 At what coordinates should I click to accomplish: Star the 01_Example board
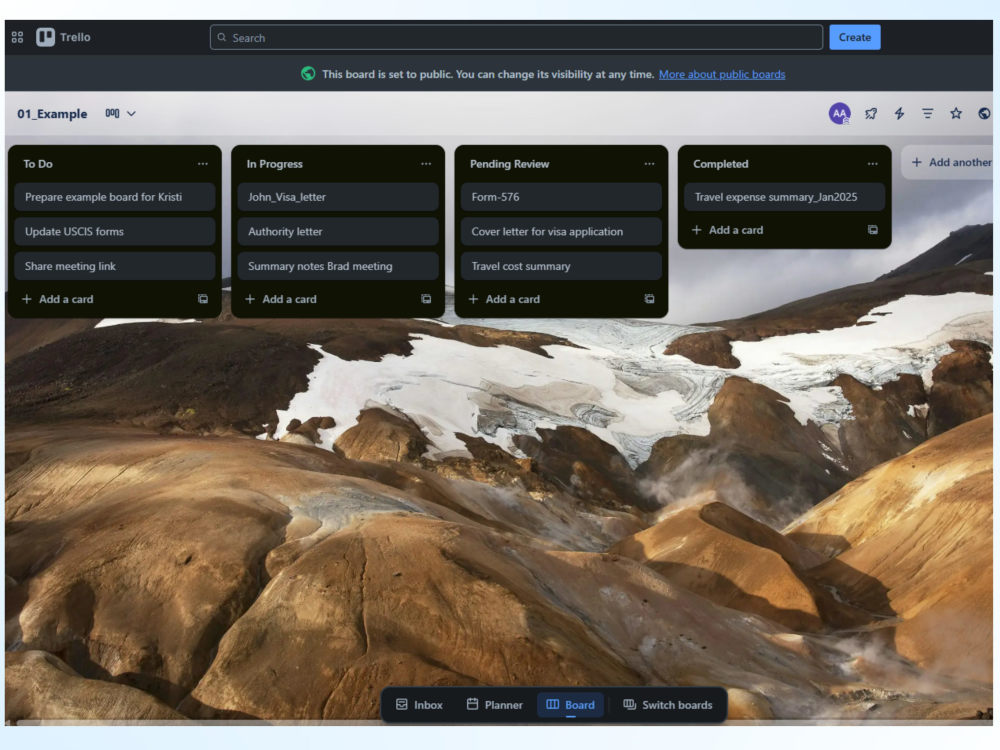[x=956, y=114]
